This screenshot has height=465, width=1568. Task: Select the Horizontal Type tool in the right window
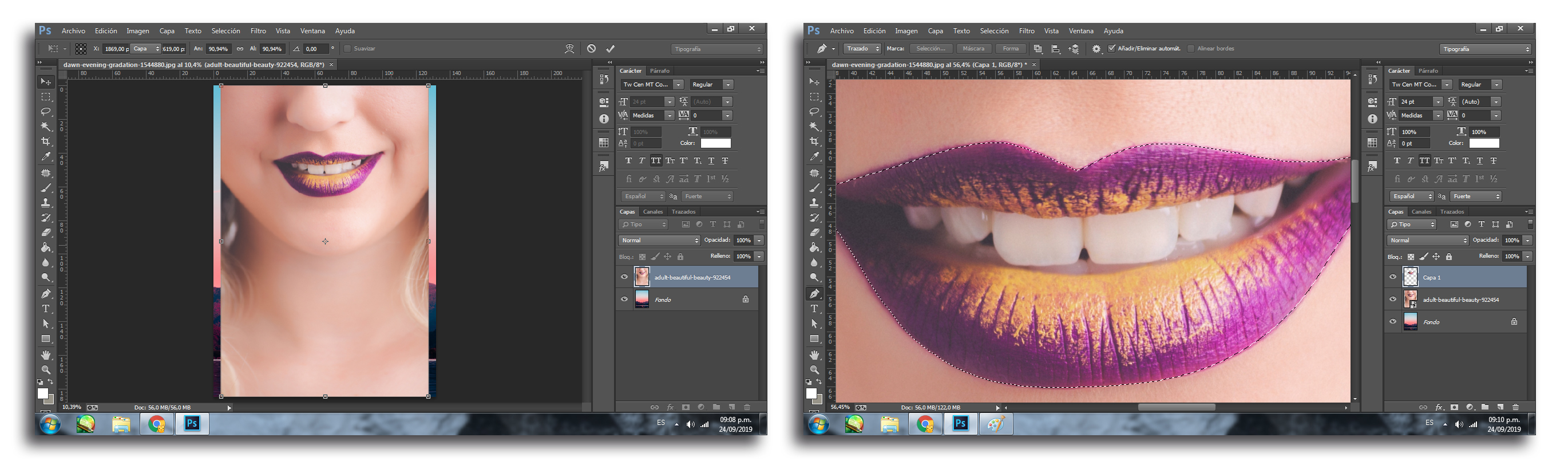[x=814, y=309]
